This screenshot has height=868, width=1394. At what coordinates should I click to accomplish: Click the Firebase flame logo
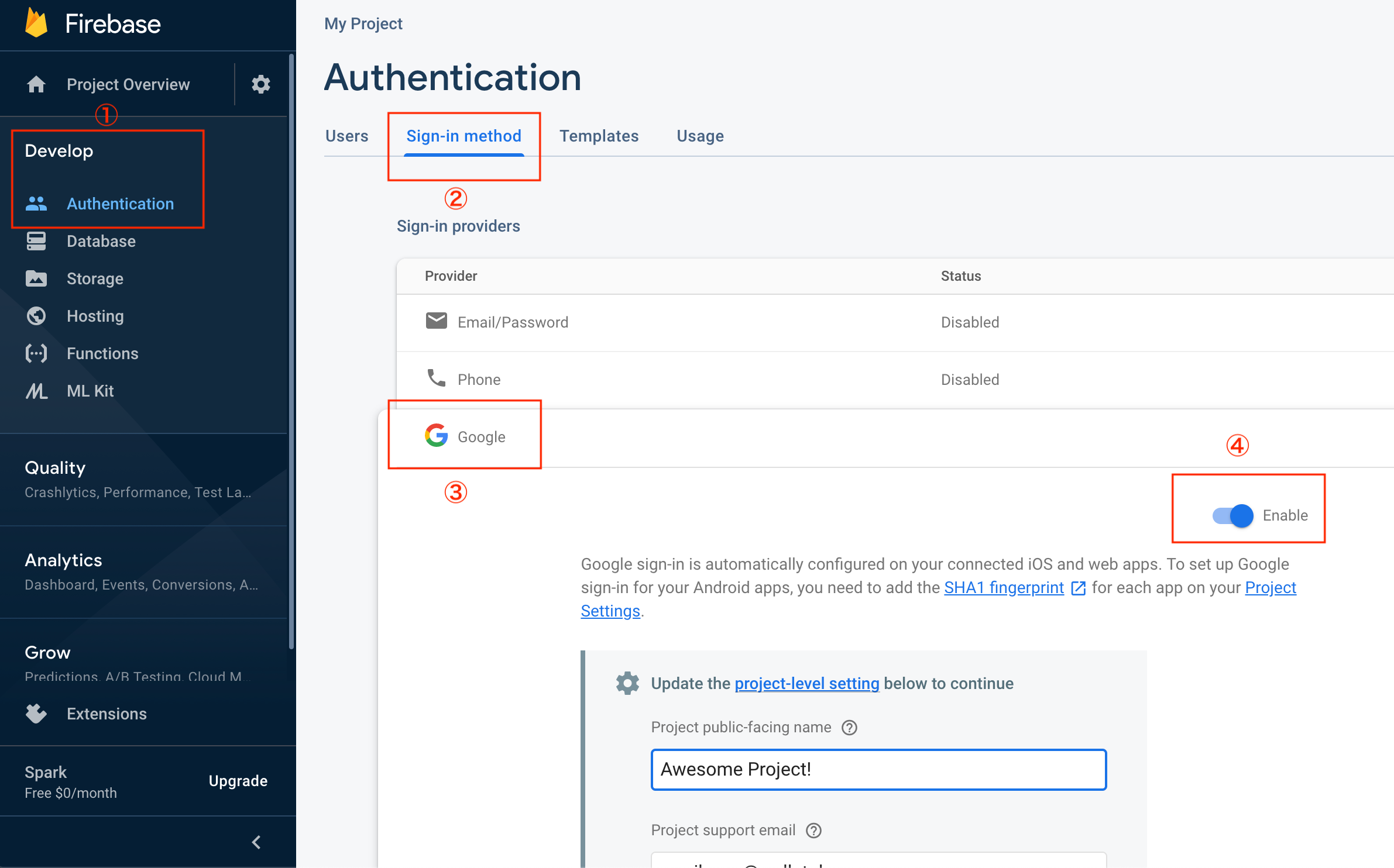coord(36,23)
